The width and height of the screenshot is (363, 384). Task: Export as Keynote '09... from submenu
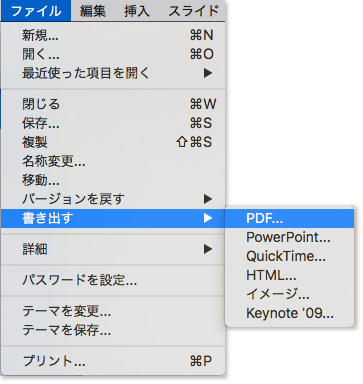(290, 313)
